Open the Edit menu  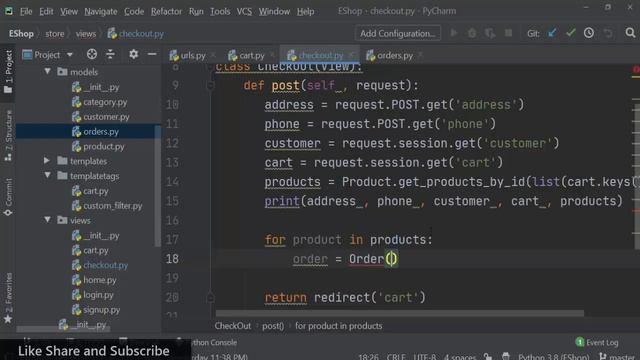46,11
